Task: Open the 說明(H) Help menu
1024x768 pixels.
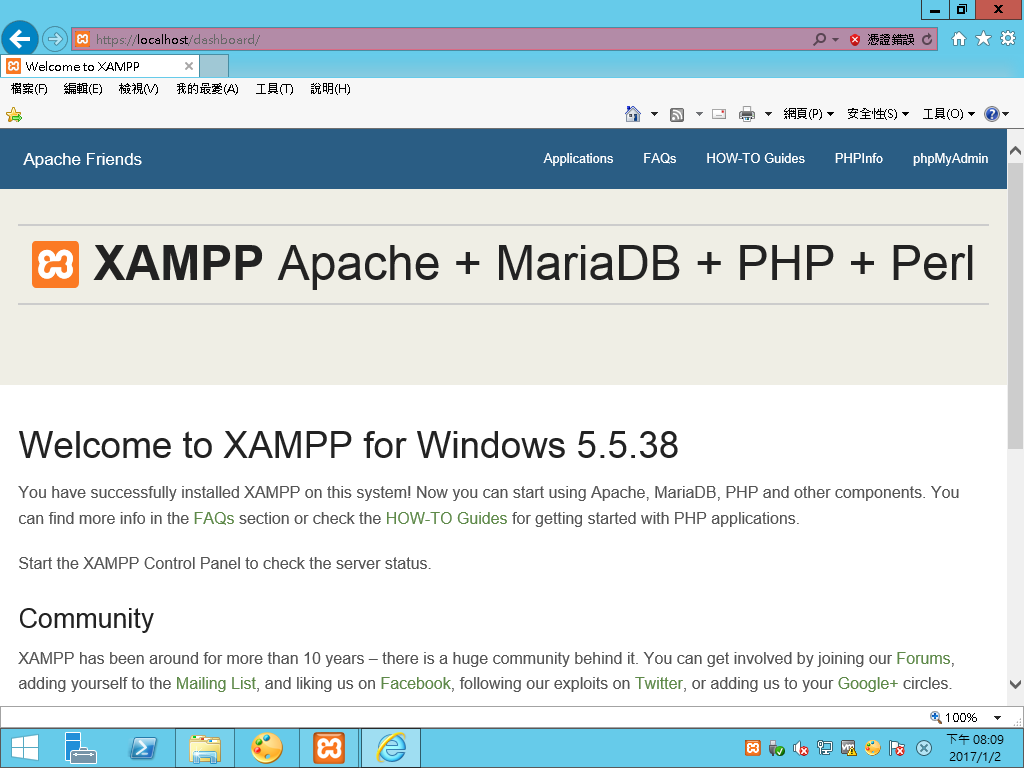Action: point(330,89)
